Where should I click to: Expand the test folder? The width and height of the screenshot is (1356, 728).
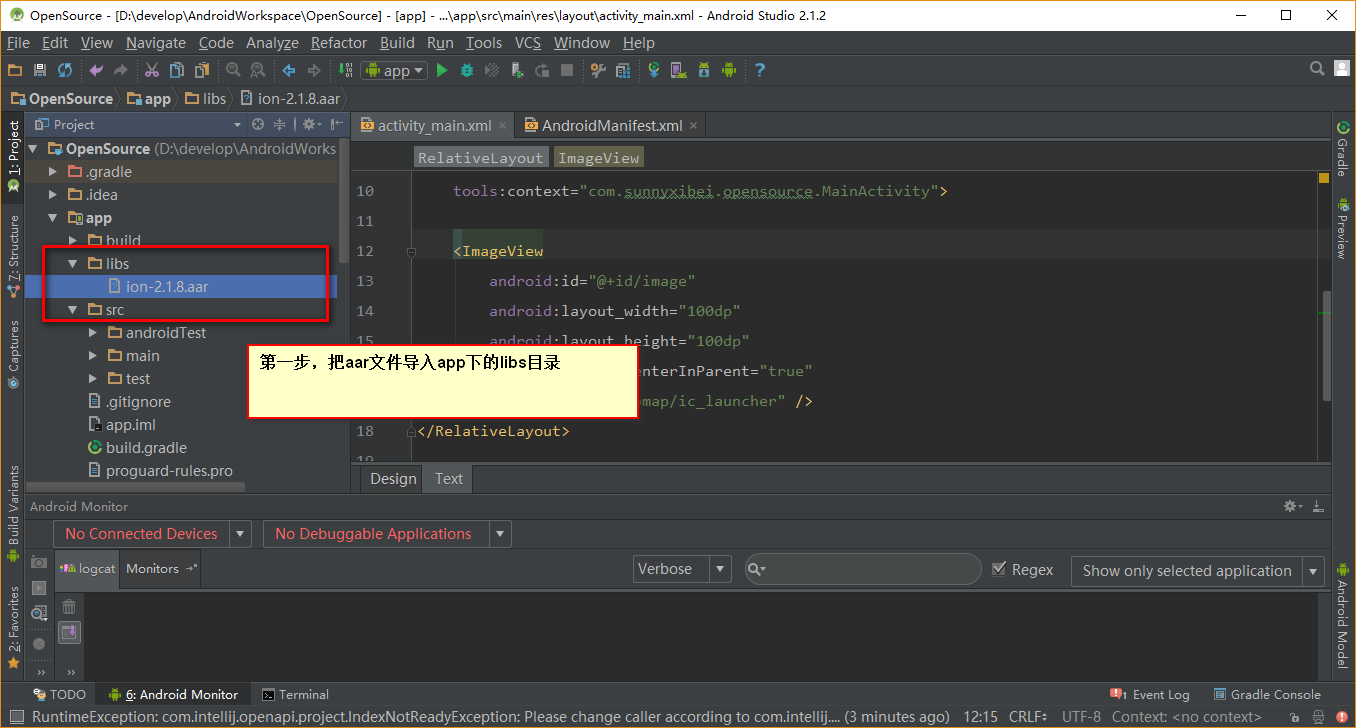click(93, 379)
